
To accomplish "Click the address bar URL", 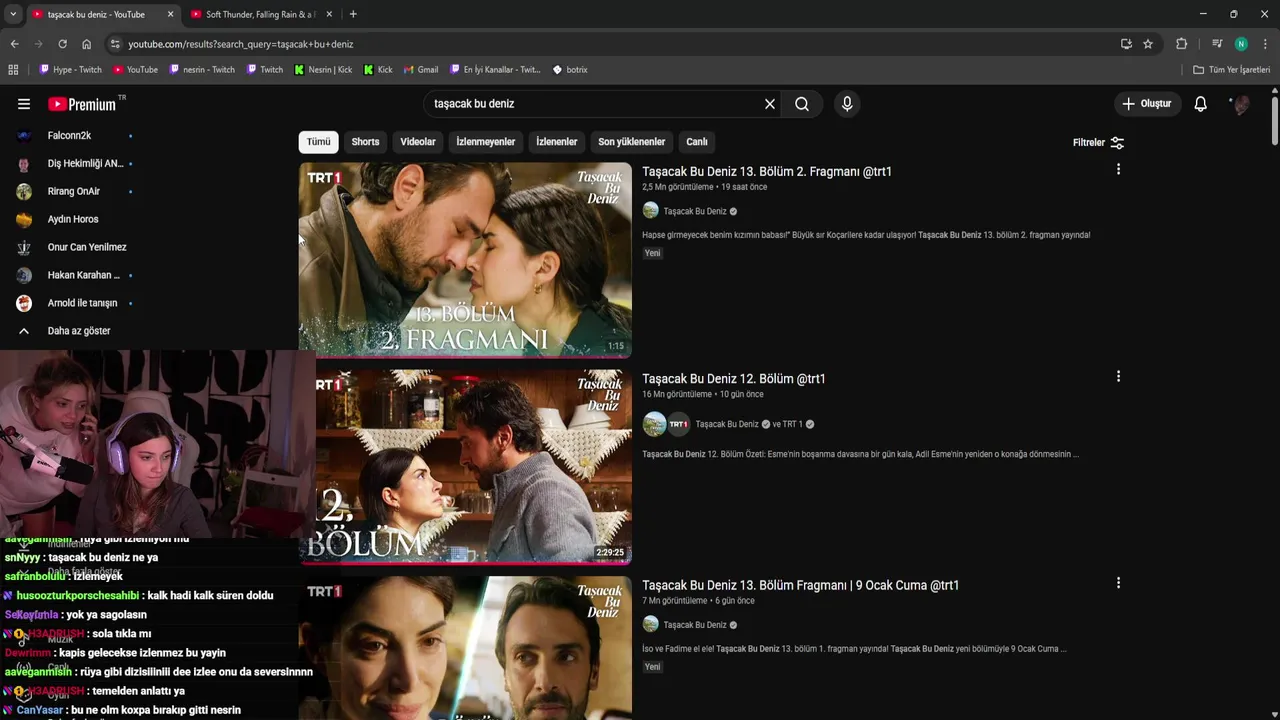I will pos(240,44).
